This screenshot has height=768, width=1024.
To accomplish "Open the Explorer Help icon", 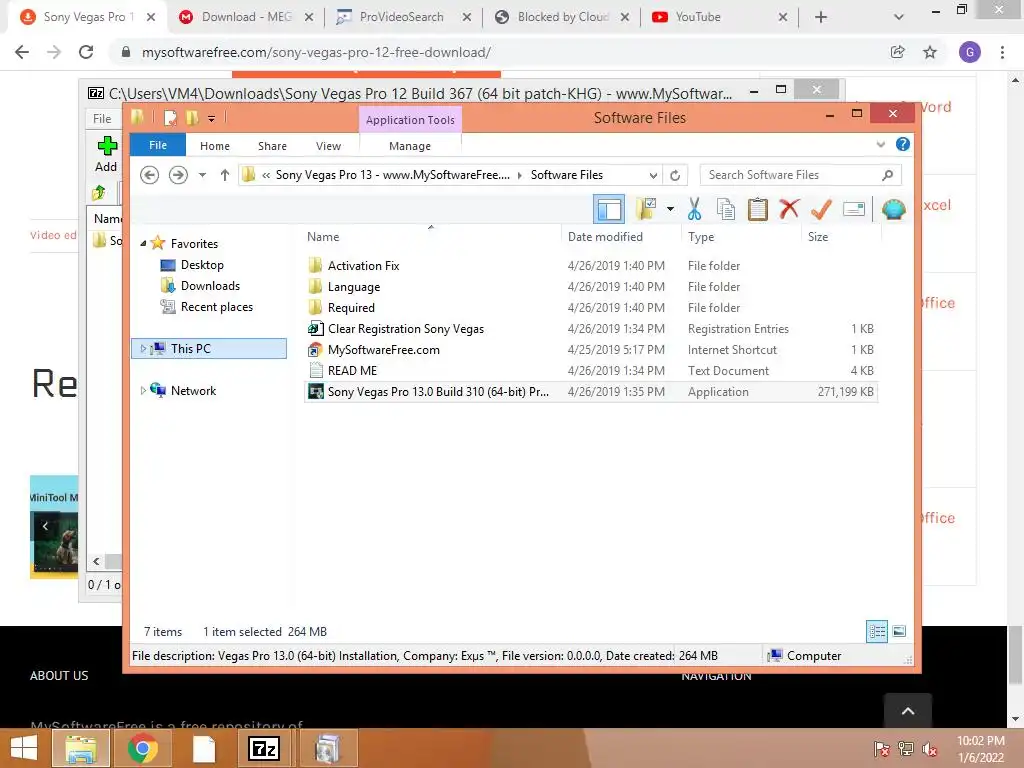I will [903, 144].
